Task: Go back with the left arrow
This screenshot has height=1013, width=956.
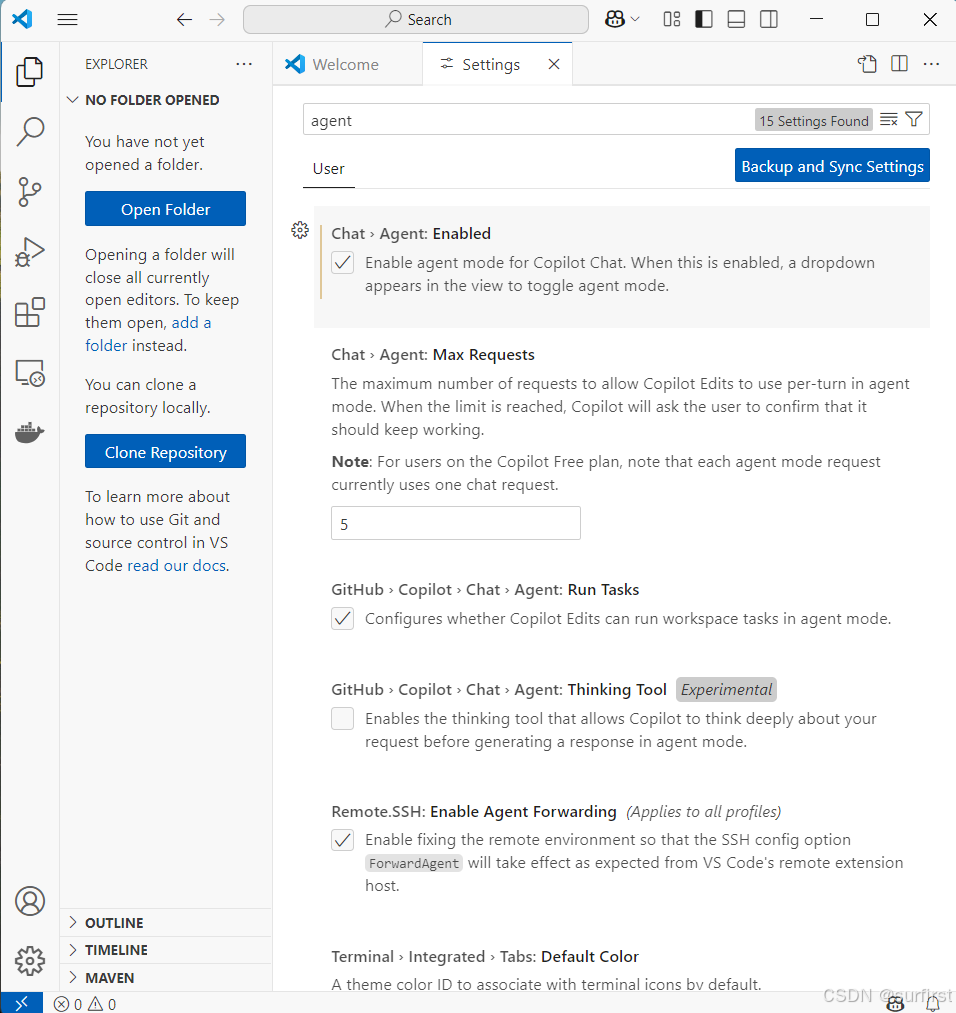Action: (x=184, y=19)
